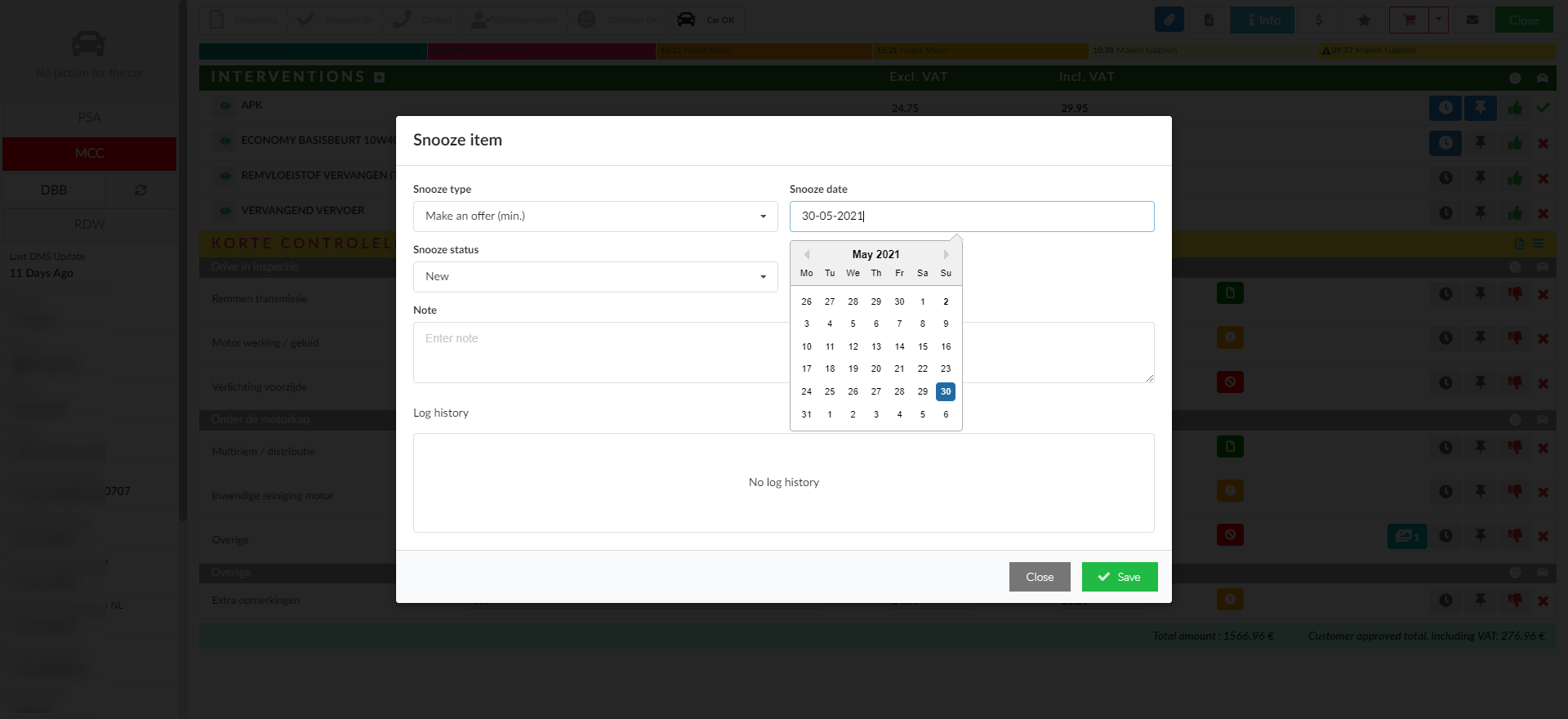Toggle the eye icon beside APK
This screenshot has width=1568, height=719.
(x=225, y=105)
